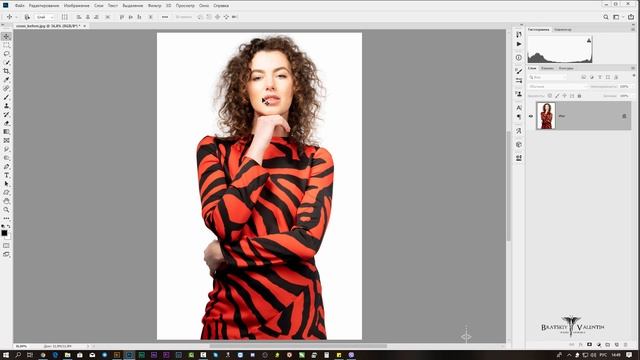
Task: Toggle shape layers filter icon
Action: coord(608,77)
